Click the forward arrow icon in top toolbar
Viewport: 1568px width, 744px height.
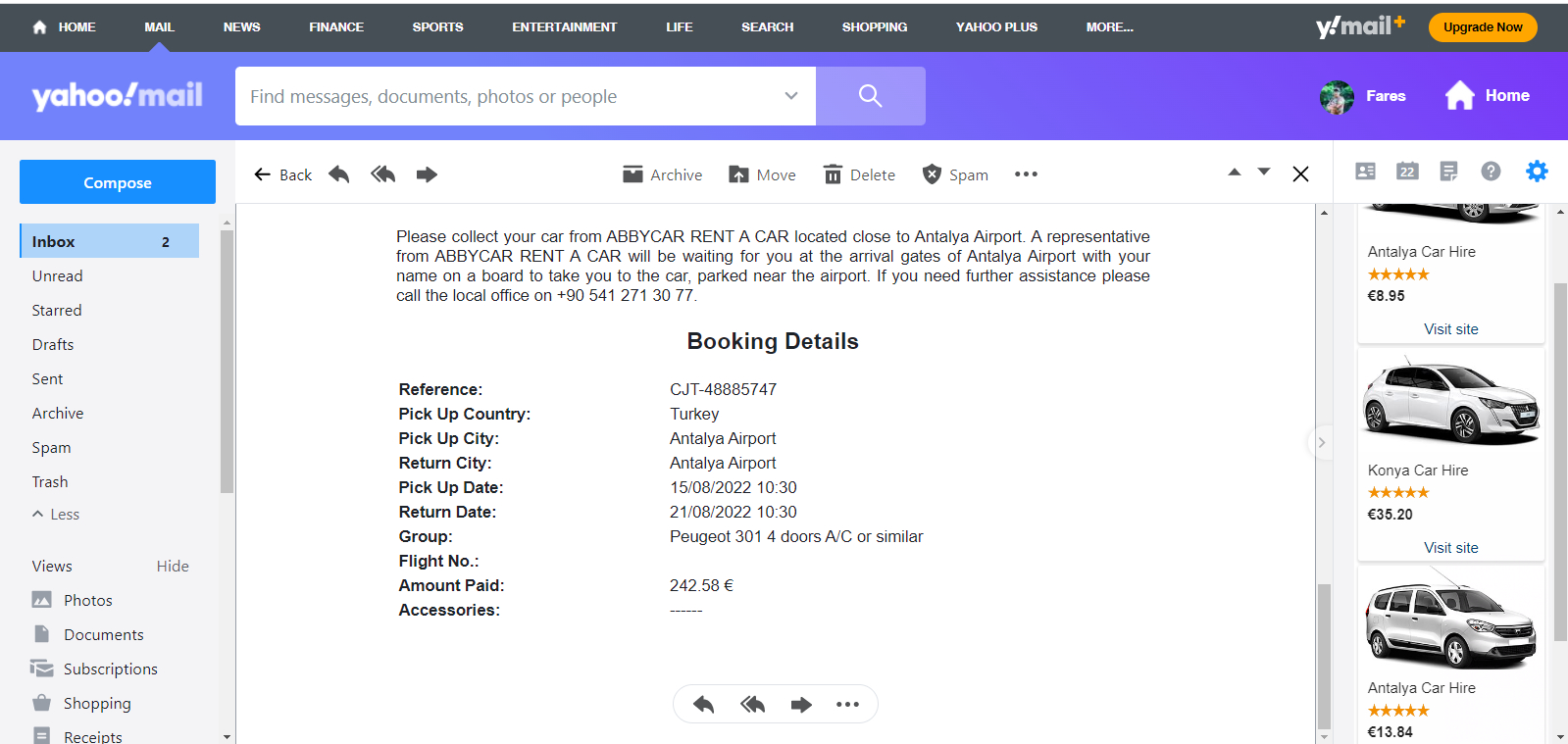[427, 174]
